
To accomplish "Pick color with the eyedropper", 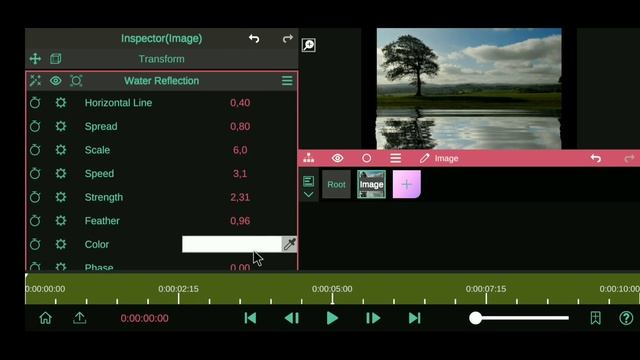I will click(289, 244).
